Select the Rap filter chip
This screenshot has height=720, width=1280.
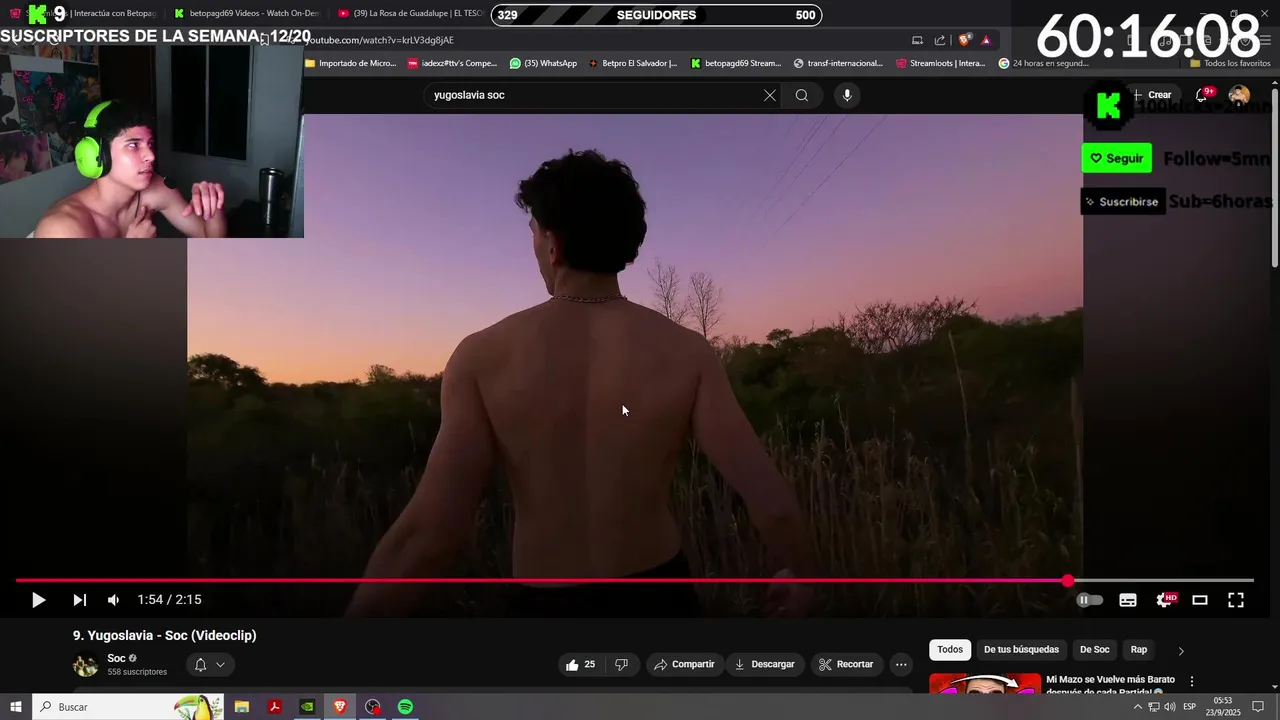tap(1139, 650)
